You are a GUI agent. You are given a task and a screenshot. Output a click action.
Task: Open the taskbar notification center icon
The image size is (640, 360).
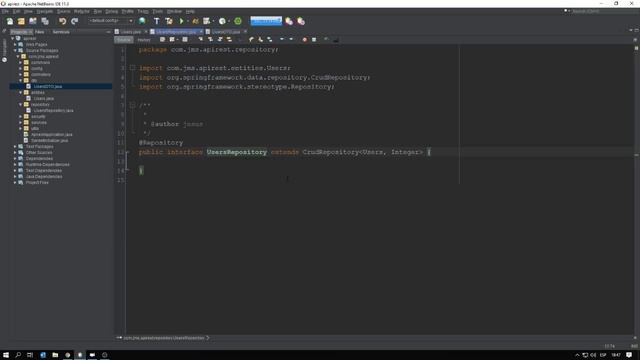pyautogui.click(x=629, y=355)
